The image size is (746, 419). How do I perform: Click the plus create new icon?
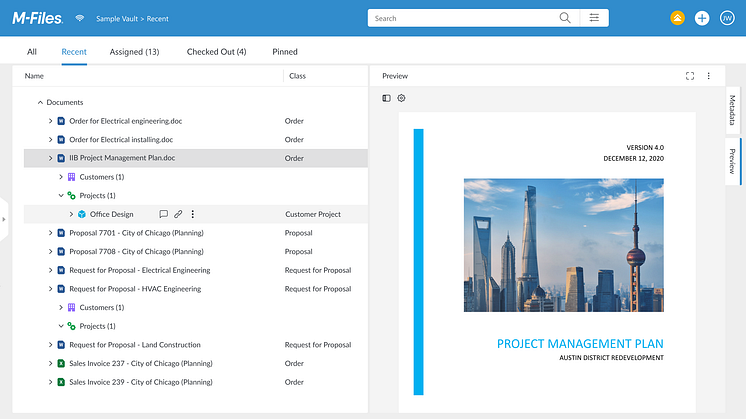click(x=702, y=18)
